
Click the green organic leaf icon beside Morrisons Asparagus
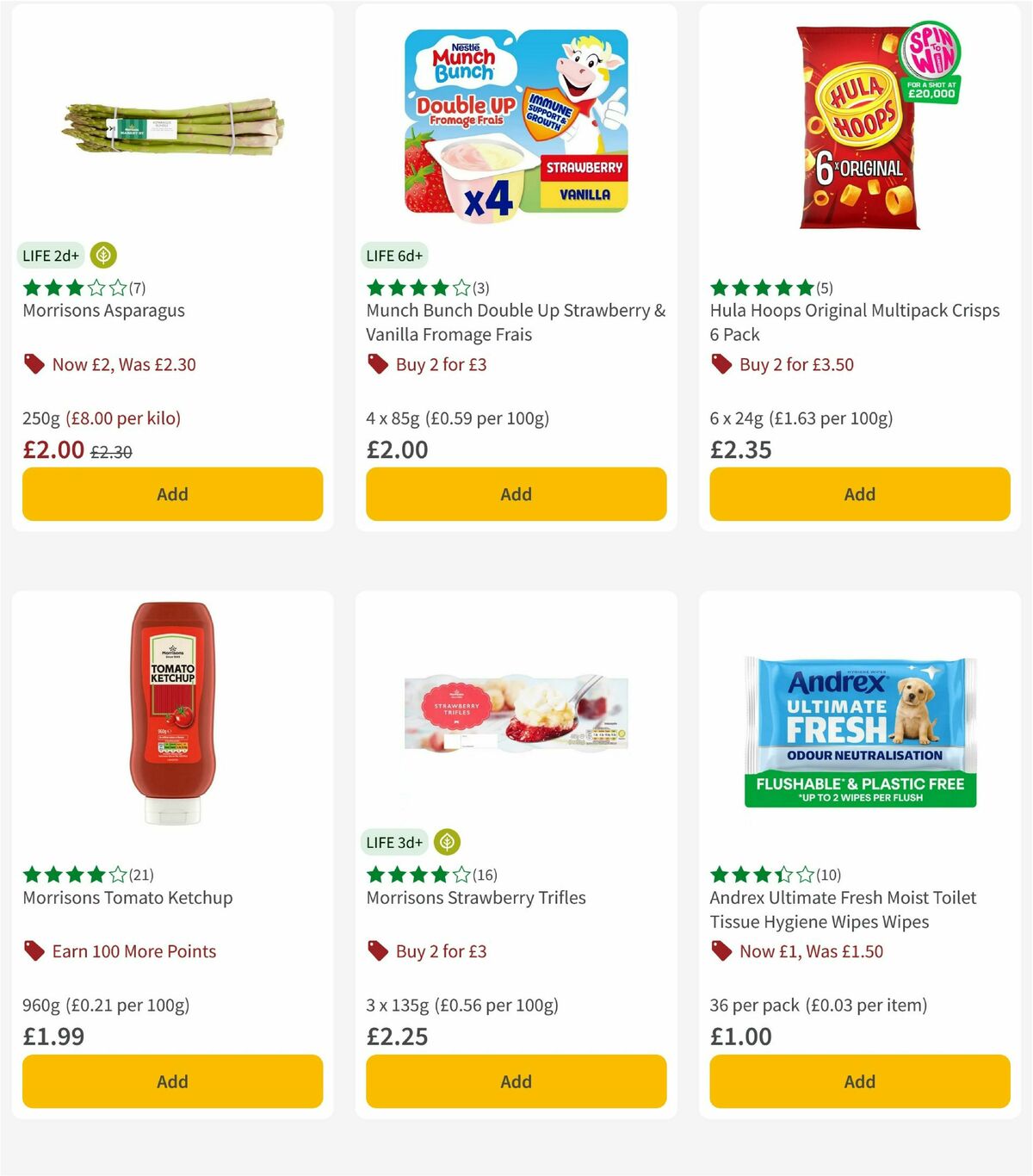click(102, 255)
